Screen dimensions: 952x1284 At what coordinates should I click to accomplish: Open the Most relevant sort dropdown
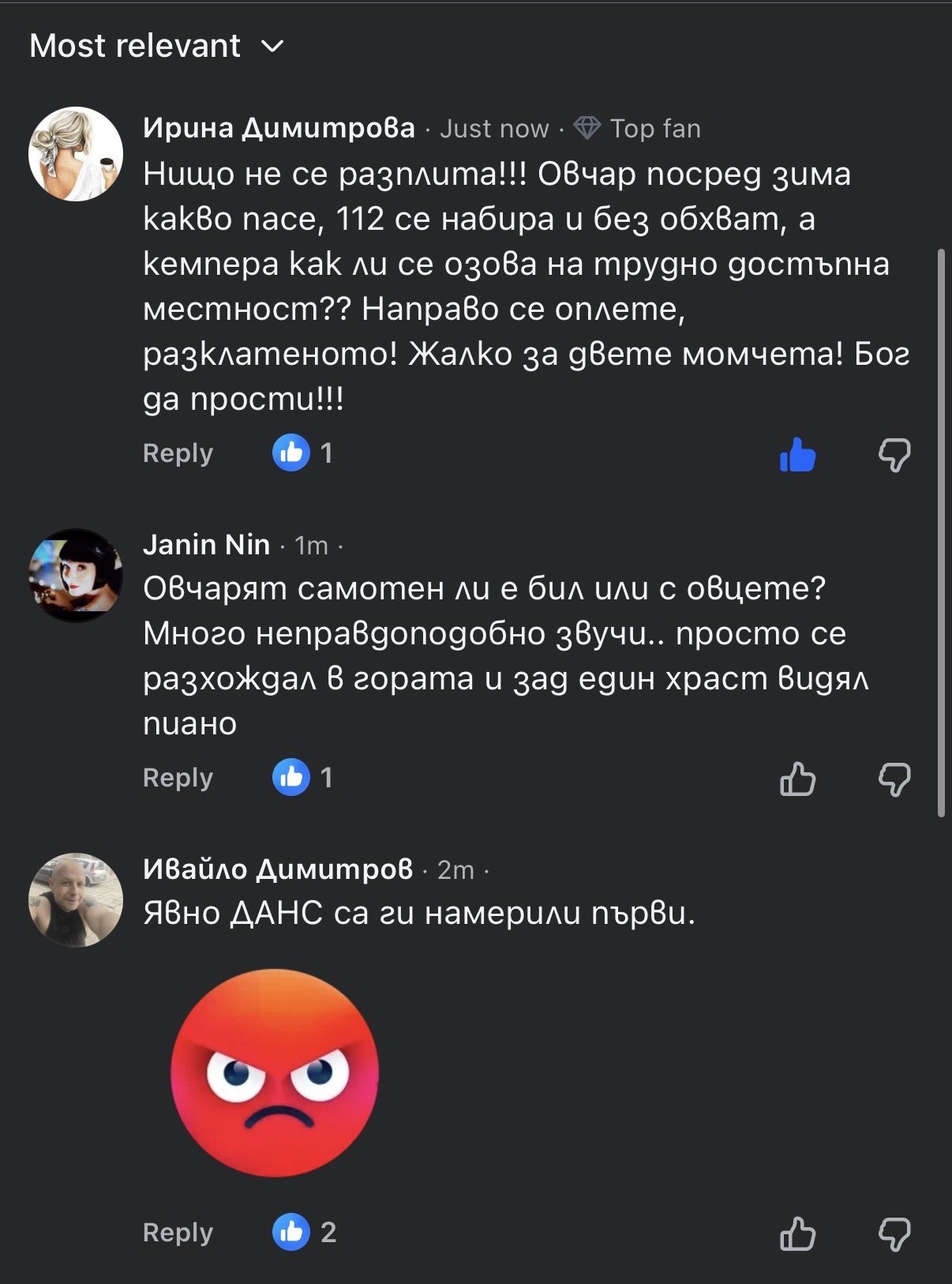[x=135, y=46]
